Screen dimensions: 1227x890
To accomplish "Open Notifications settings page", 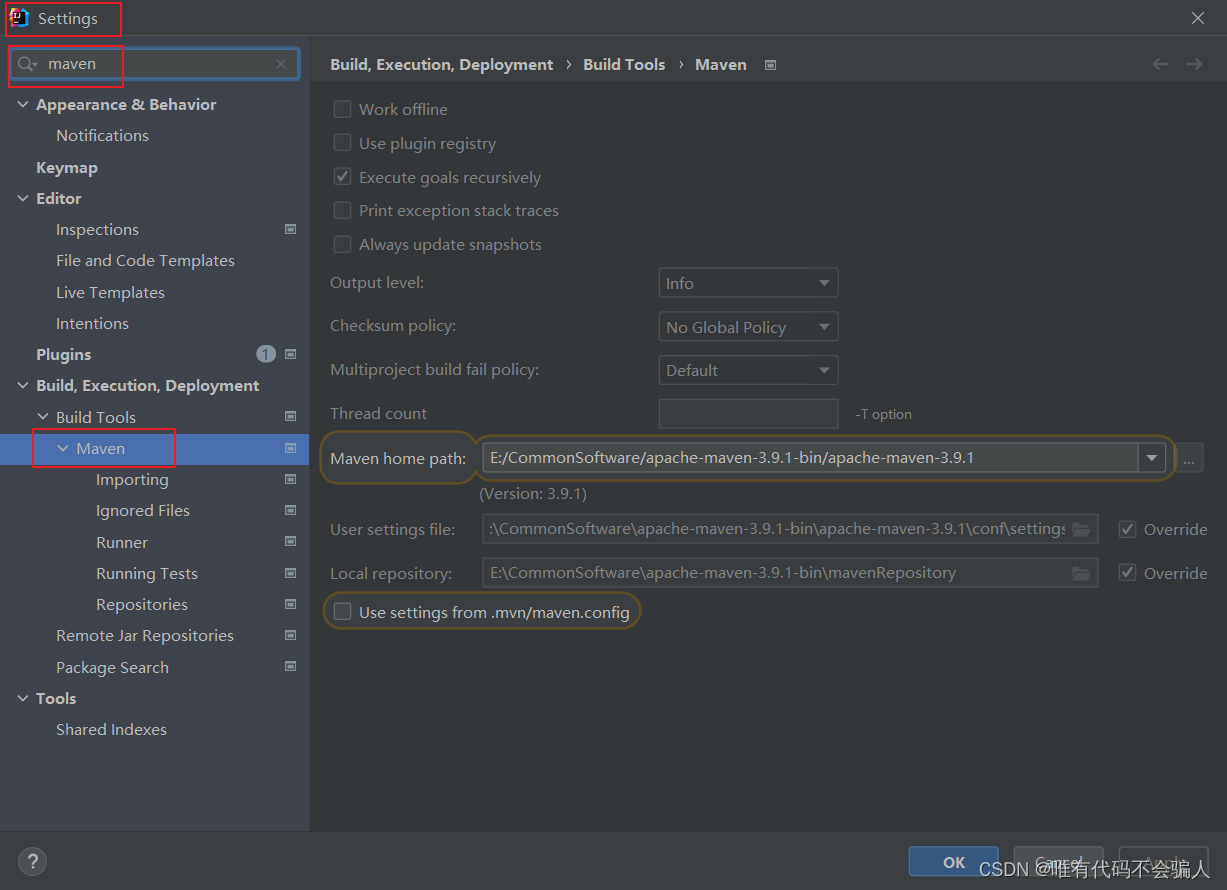I will pos(102,135).
